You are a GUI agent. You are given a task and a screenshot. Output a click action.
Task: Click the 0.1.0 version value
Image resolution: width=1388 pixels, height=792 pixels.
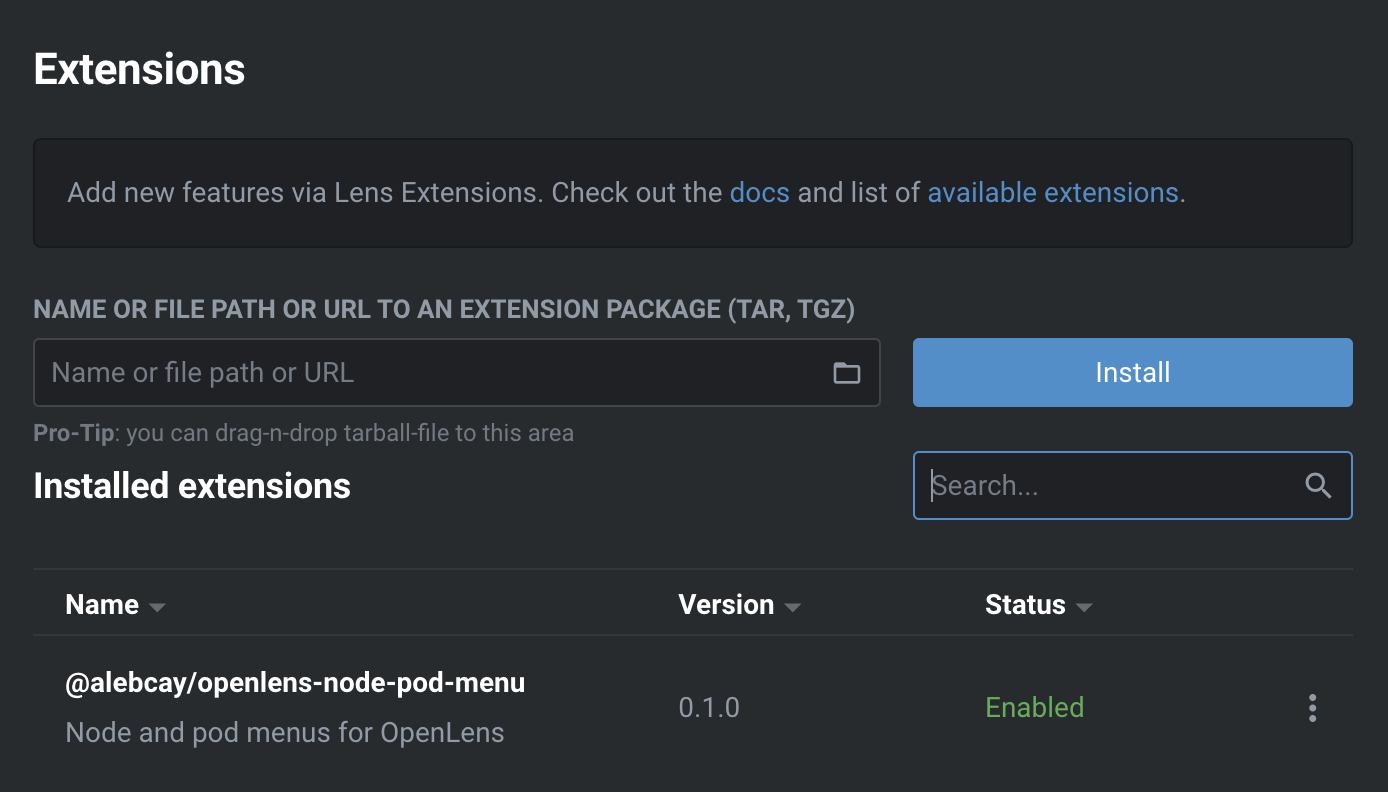click(x=709, y=708)
